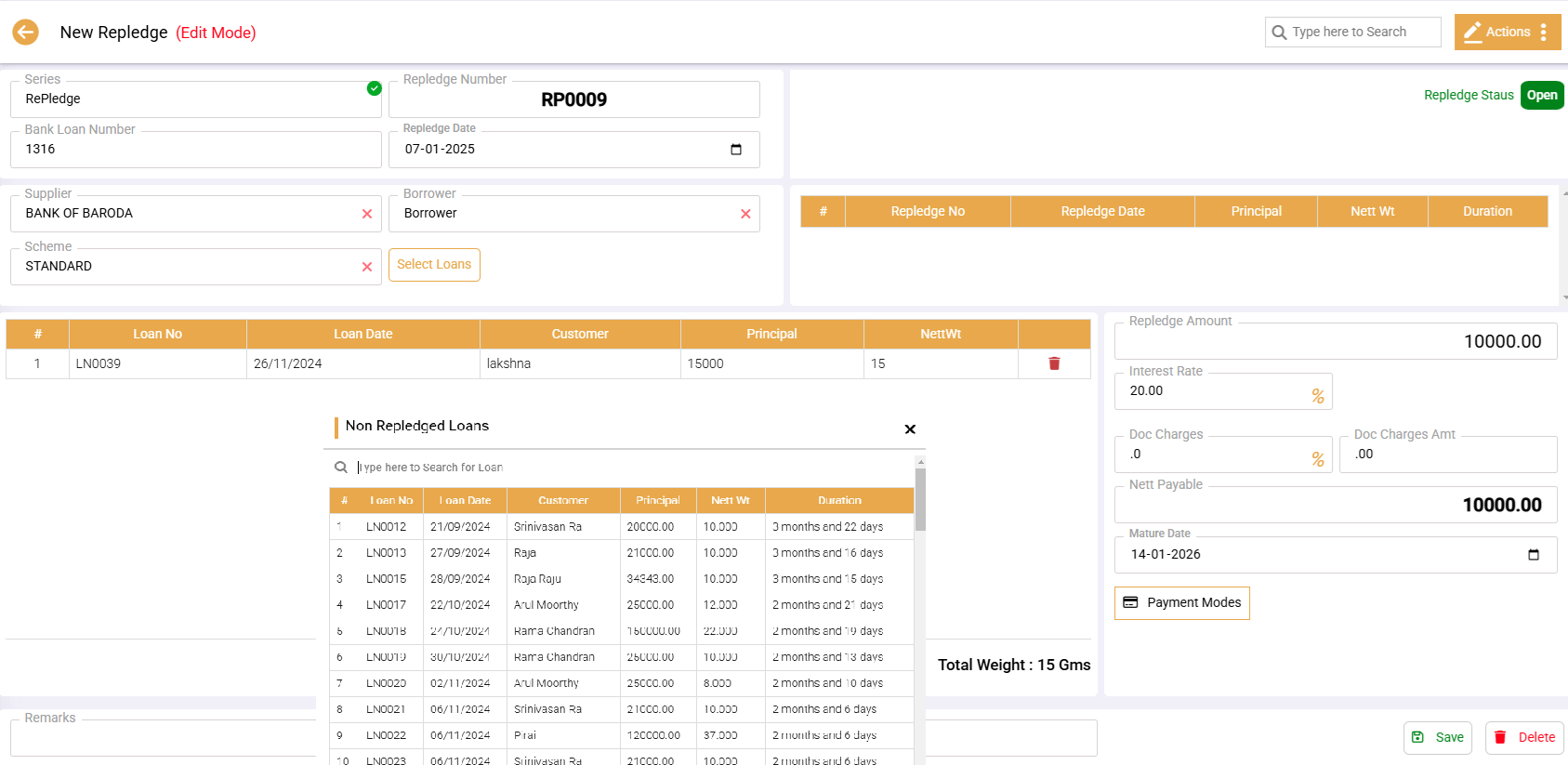The image size is (1568, 765).
Task: Select loan LN0022 row
Action: 621,735
